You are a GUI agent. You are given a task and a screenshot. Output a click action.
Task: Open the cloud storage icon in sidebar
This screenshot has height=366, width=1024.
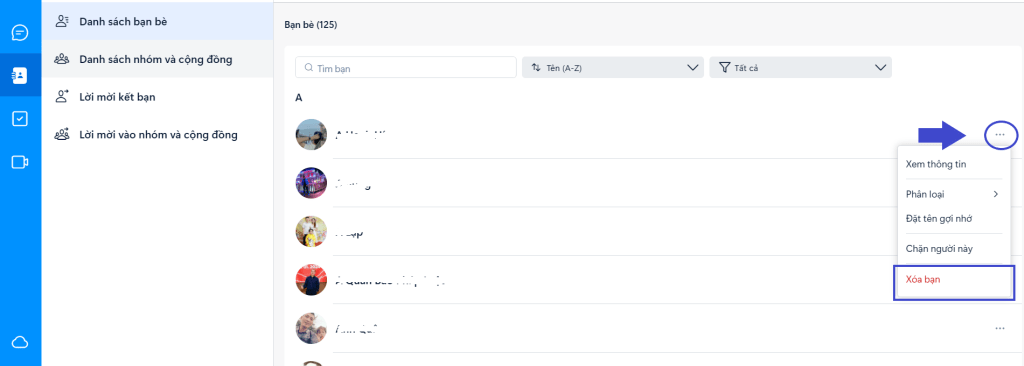coord(20,342)
